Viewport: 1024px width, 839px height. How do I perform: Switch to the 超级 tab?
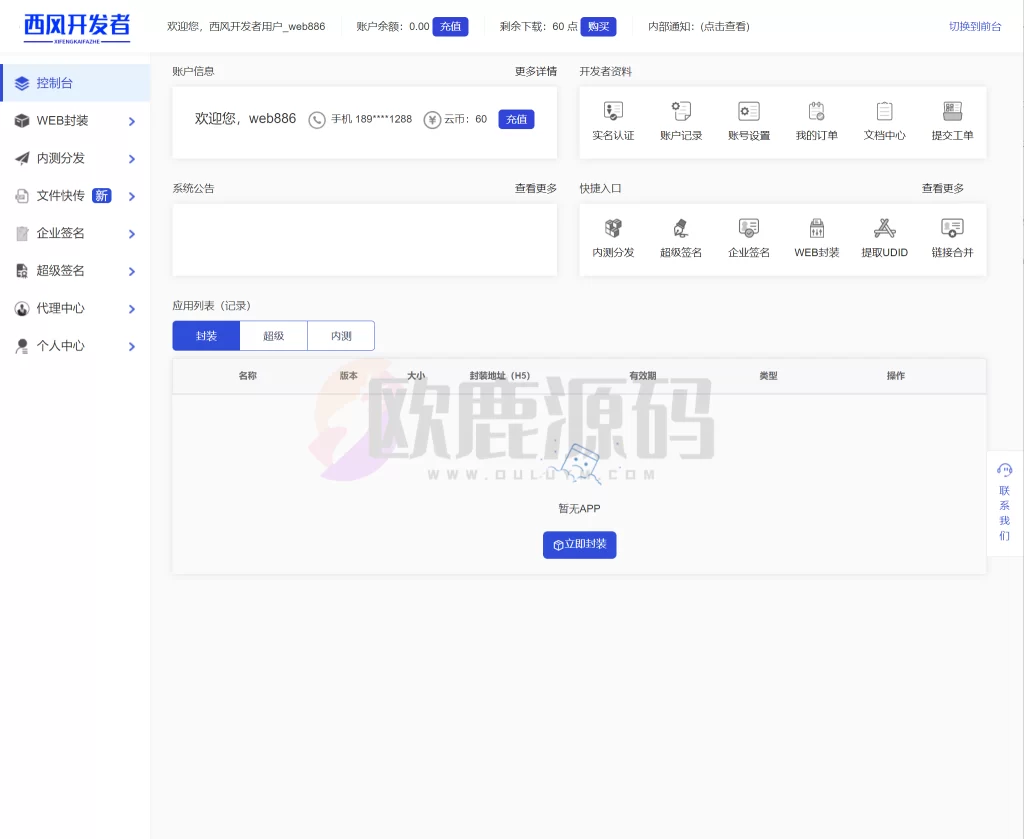(x=273, y=335)
